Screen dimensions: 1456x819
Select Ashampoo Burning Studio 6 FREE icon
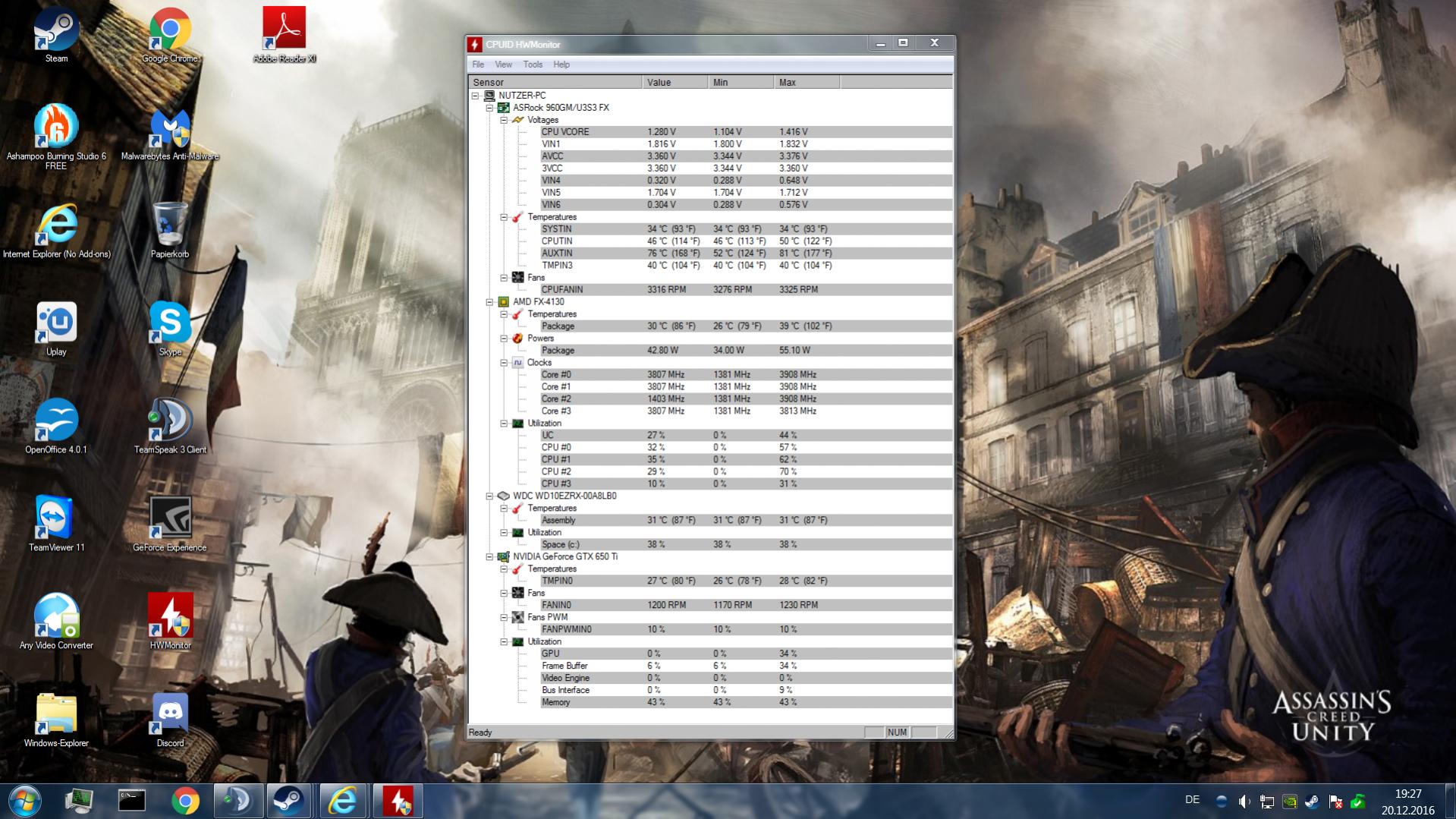click(x=56, y=137)
